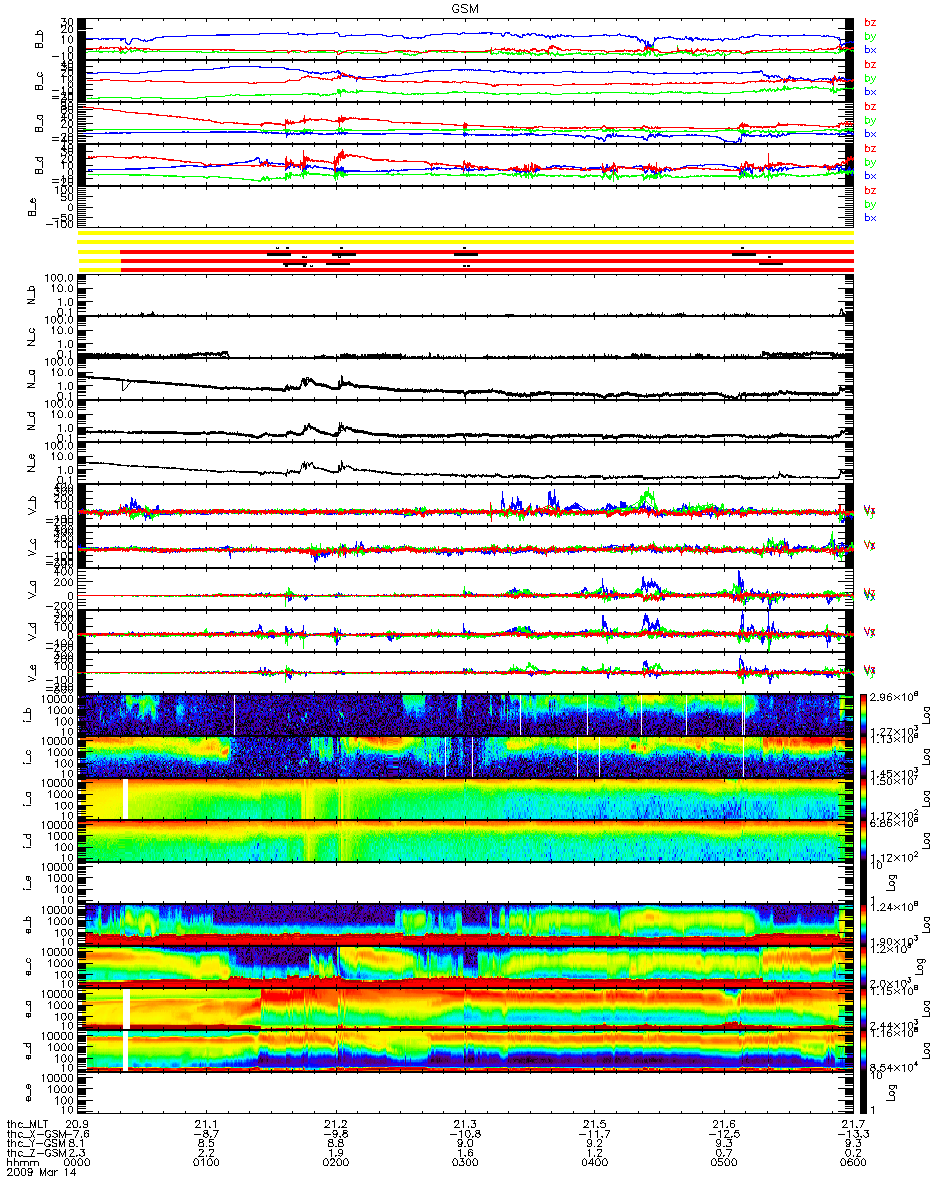Click the N_d density axis label
Image resolution: width=930 pixels, height=1200 pixels.
coord(31,421)
